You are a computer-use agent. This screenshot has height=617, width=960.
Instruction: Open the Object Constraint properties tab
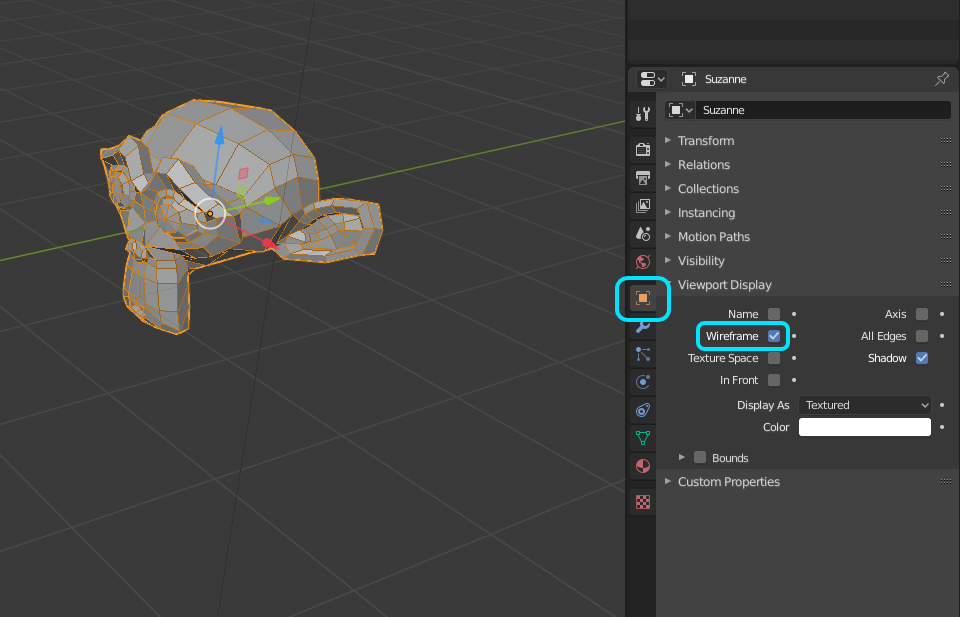tap(643, 410)
